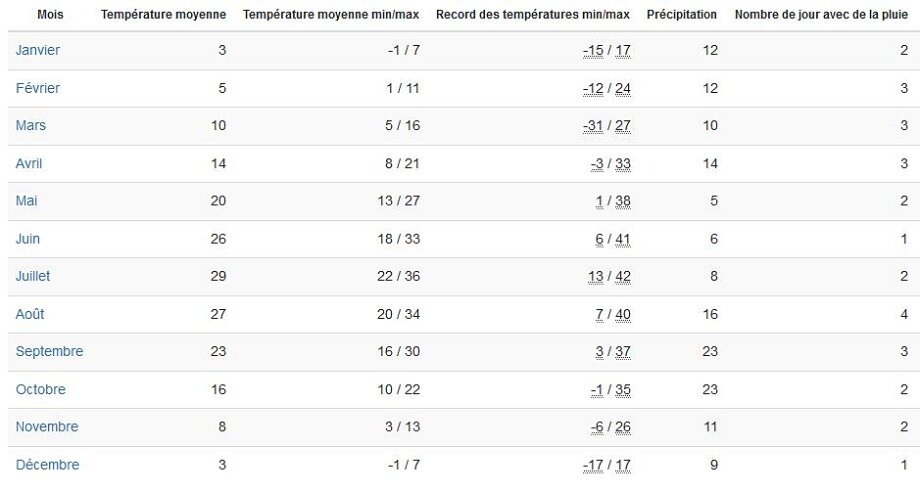
Task: Select the Août link
Action: tap(30, 314)
